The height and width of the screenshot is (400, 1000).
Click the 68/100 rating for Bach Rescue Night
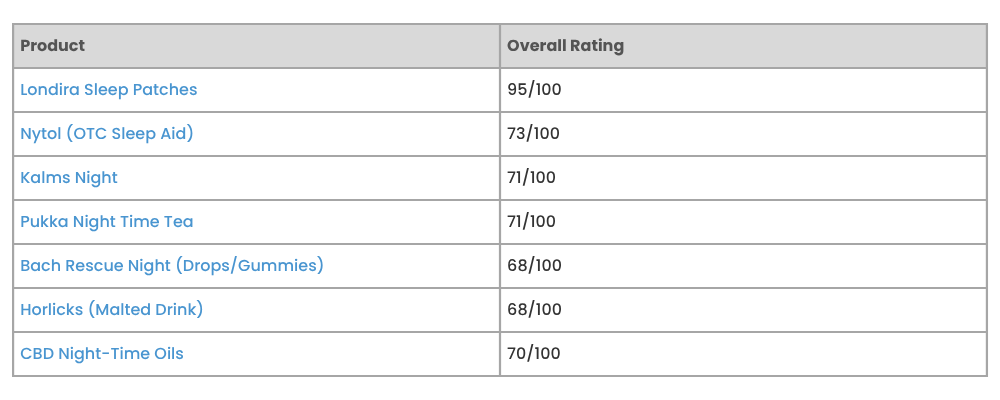pos(534,265)
